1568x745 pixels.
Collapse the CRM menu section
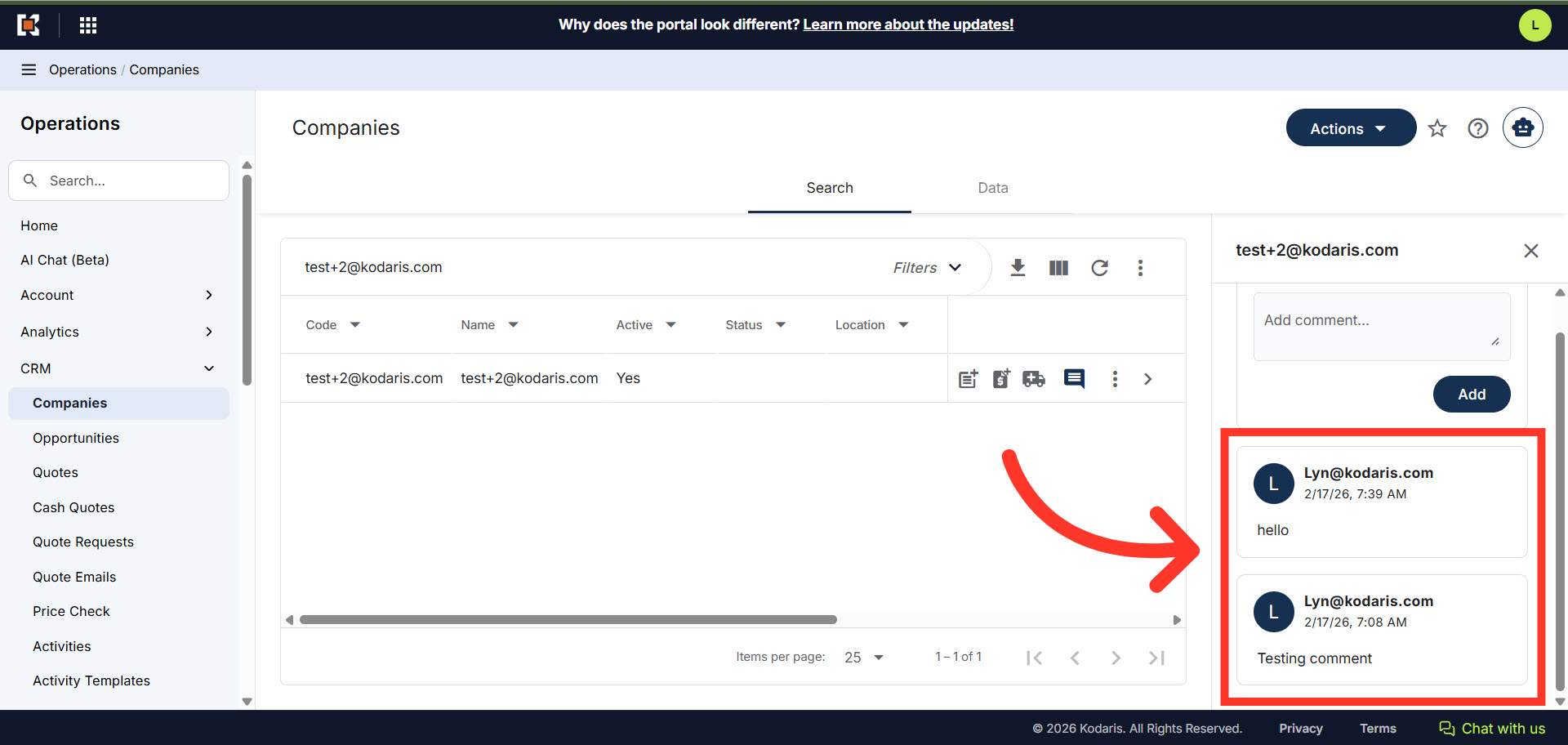tap(118, 368)
